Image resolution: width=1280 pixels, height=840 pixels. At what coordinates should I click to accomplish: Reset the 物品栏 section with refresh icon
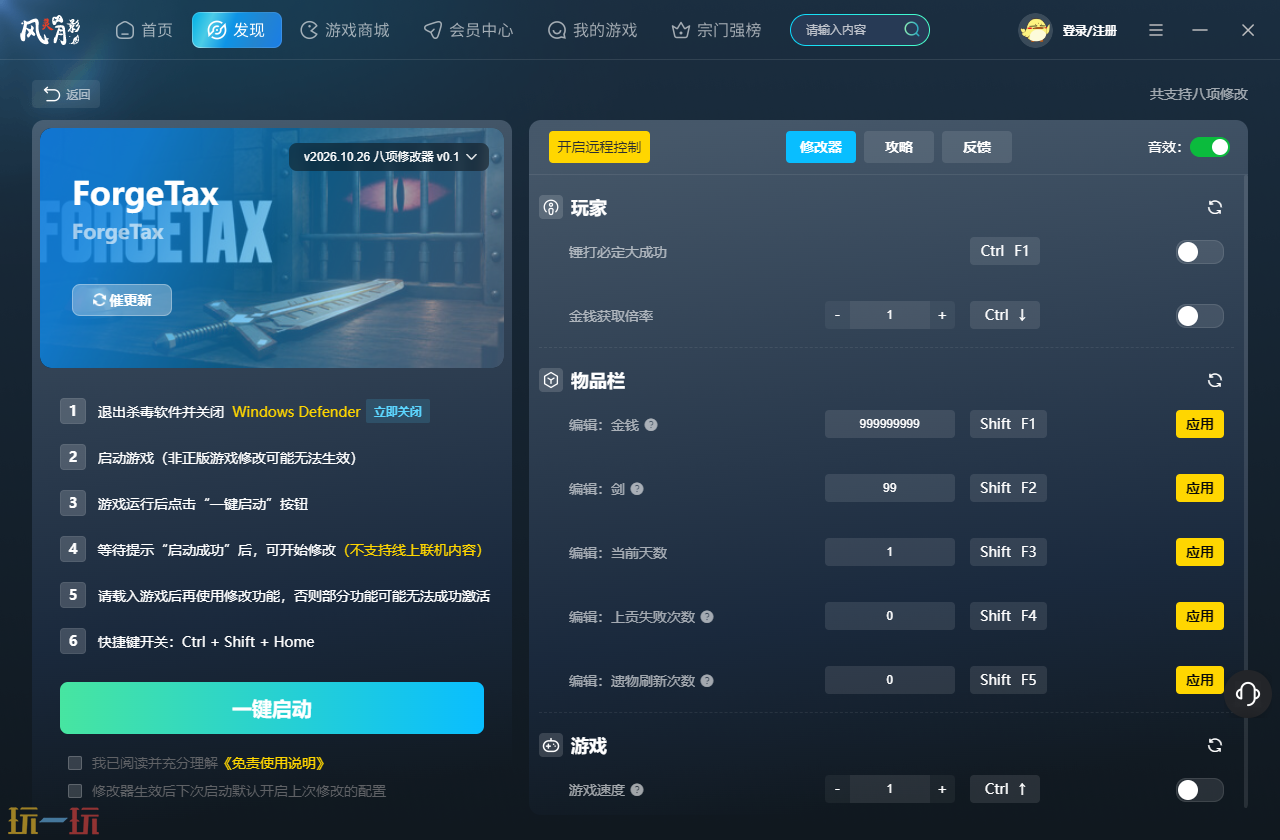tap(1215, 380)
